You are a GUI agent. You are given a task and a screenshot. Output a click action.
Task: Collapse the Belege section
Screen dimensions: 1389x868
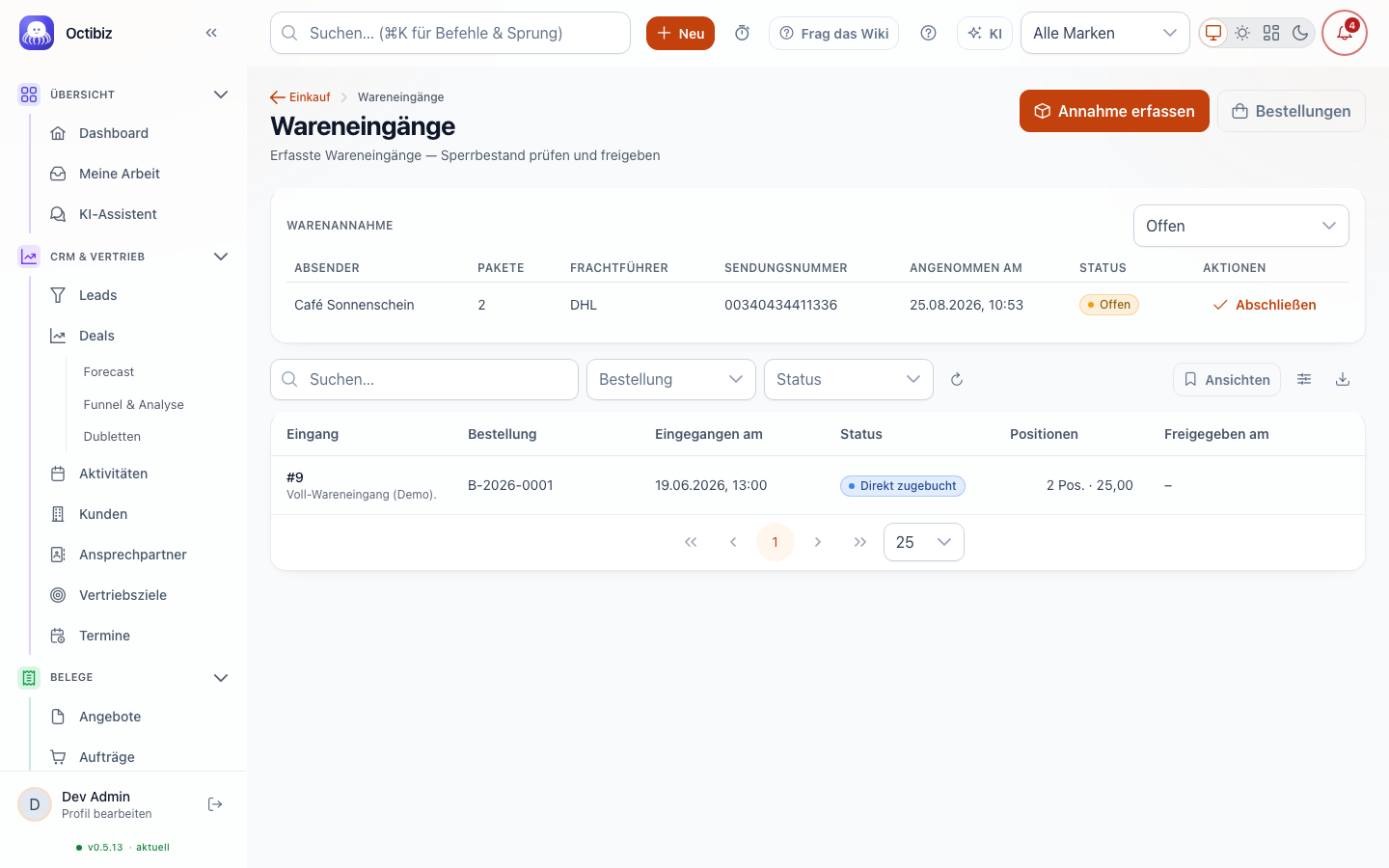(x=221, y=677)
